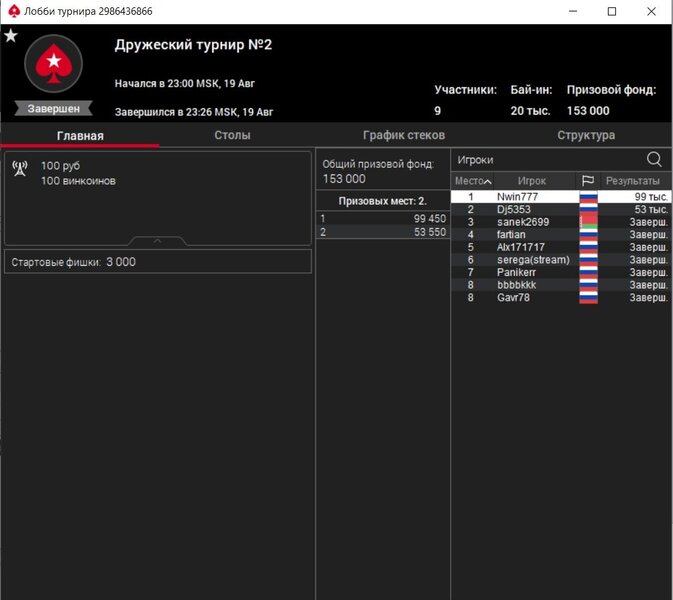The width and height of the screenshot is (673, 600).
Task: Open the Структура tab
Action: click(x=586, y=135)
